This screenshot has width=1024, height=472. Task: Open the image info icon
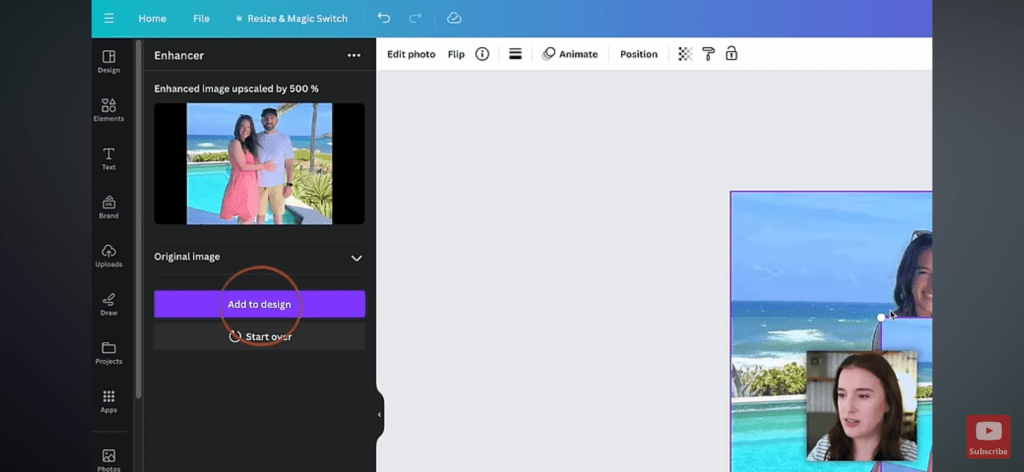tap(482, 54)
